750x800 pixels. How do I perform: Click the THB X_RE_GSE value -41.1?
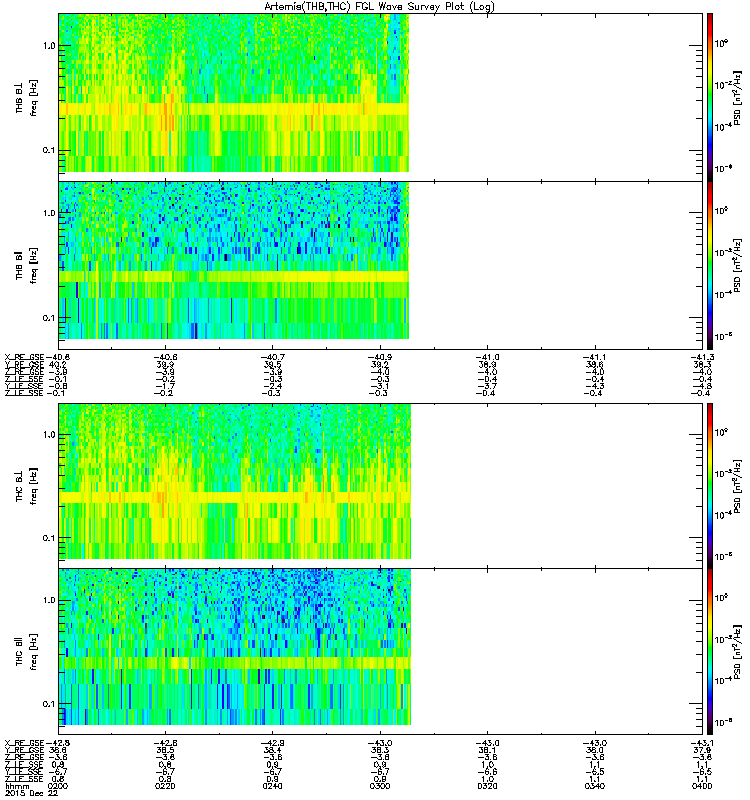click(595, 357)
